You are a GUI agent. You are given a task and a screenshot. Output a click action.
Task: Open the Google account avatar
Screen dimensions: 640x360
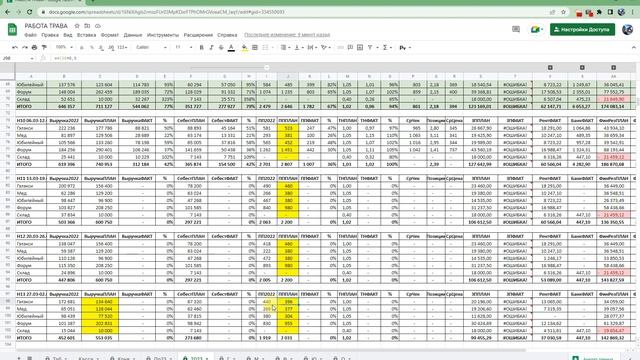coord(627,29)
